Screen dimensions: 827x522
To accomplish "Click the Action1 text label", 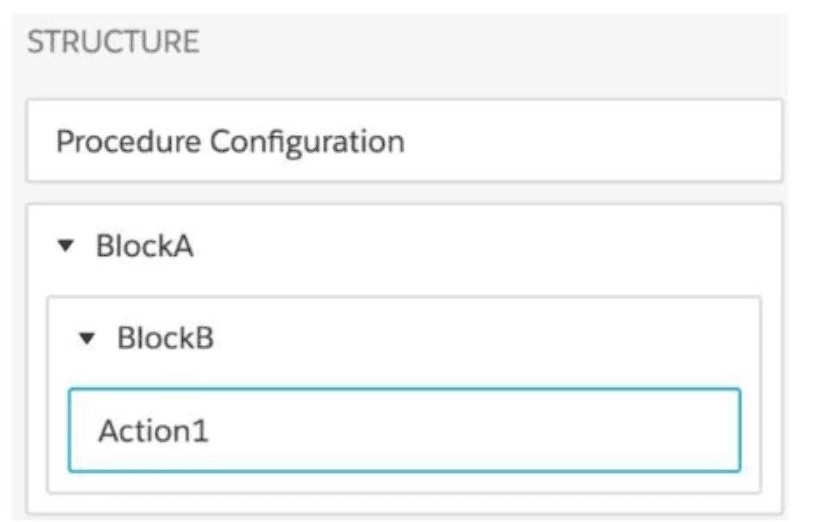I will pyautogui.click(x=153, y=431).
